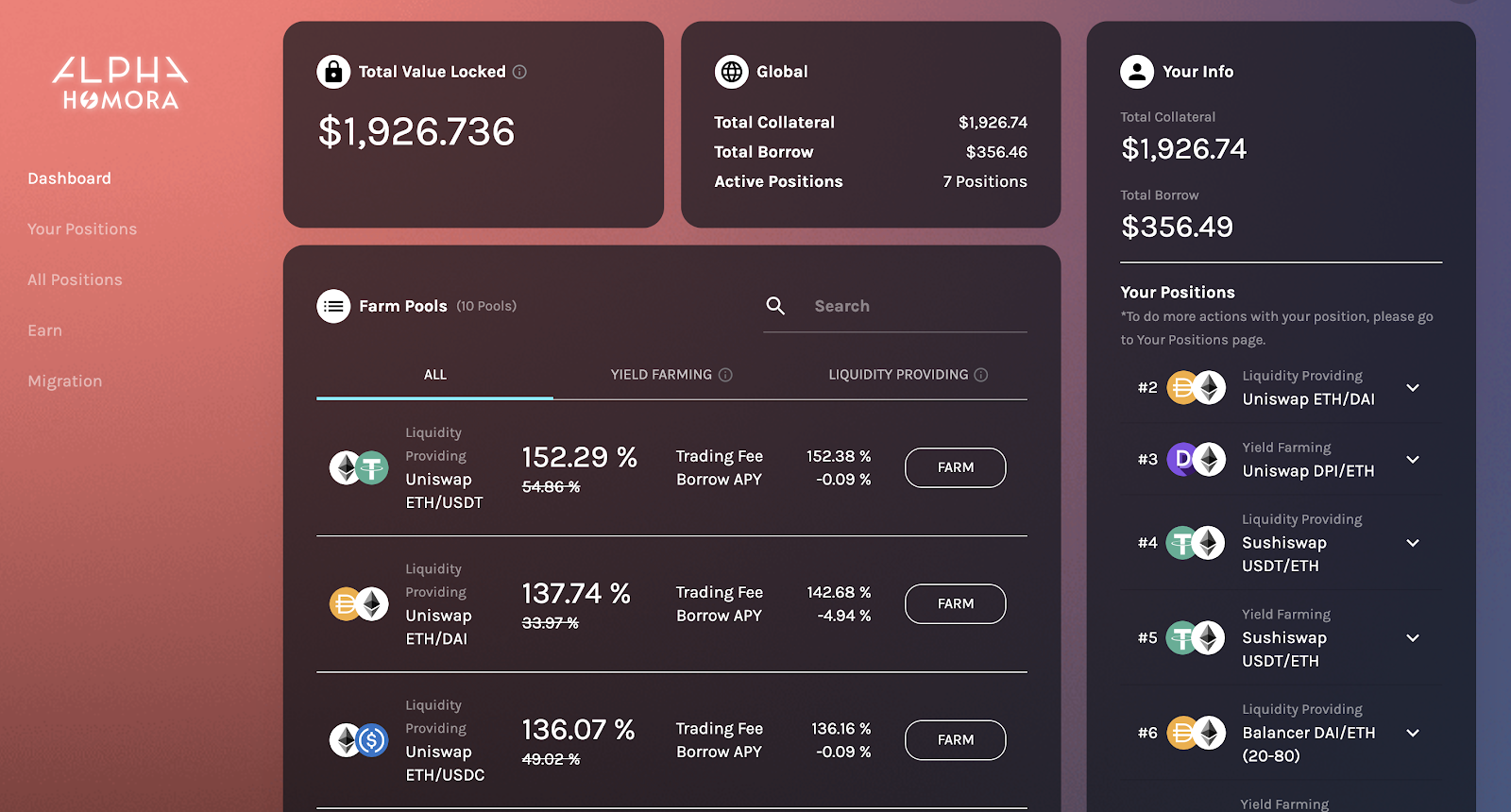Viewport: 1511px width, 812px height.
Task: Click the Global Total Borrow $356.46 value
Action: pos(996,152)
